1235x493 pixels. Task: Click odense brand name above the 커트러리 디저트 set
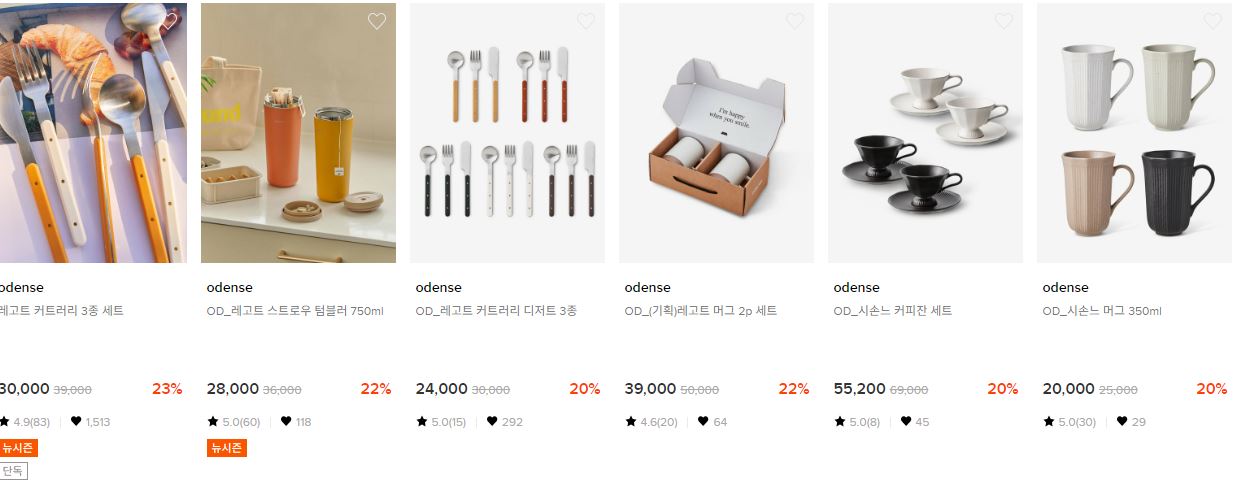(x=438, y=288)
